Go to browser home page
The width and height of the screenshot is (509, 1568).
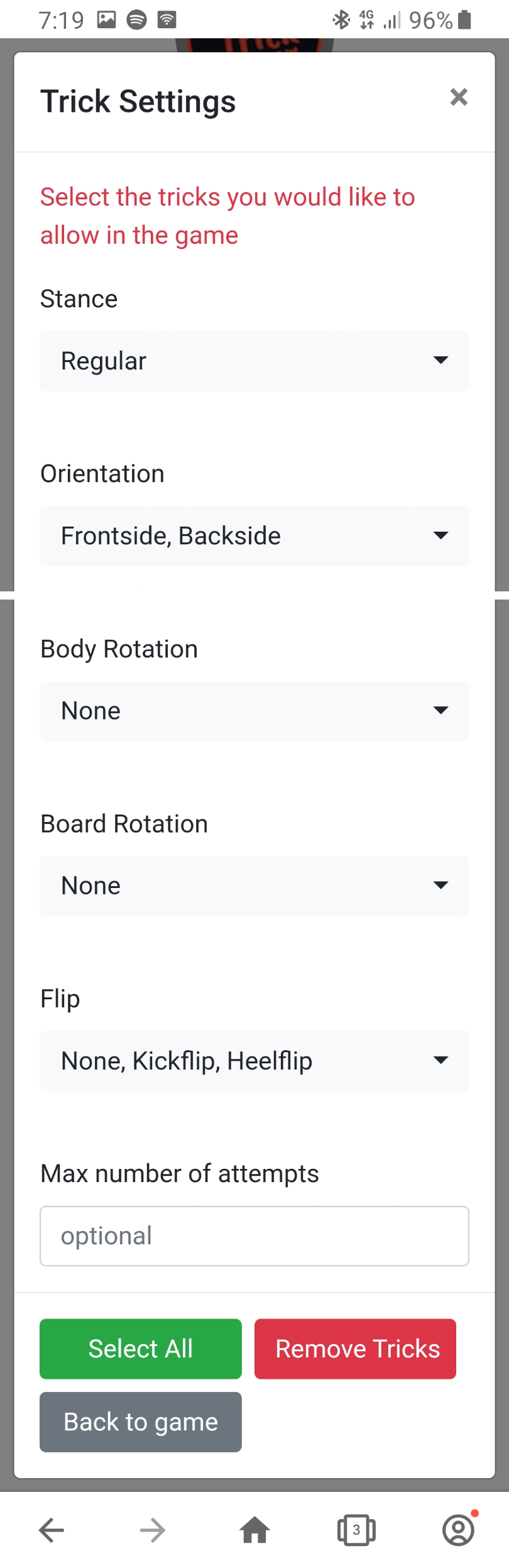255,1530
